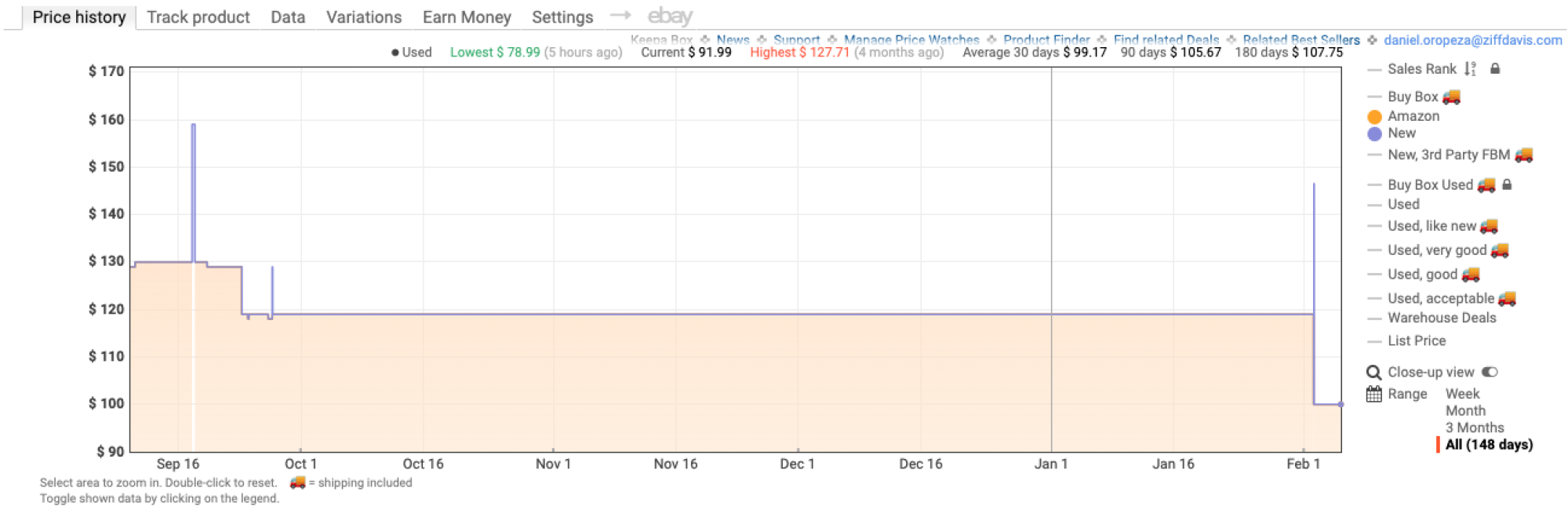
Task: Switch to the Track product tab
Action: pos(198,17)
